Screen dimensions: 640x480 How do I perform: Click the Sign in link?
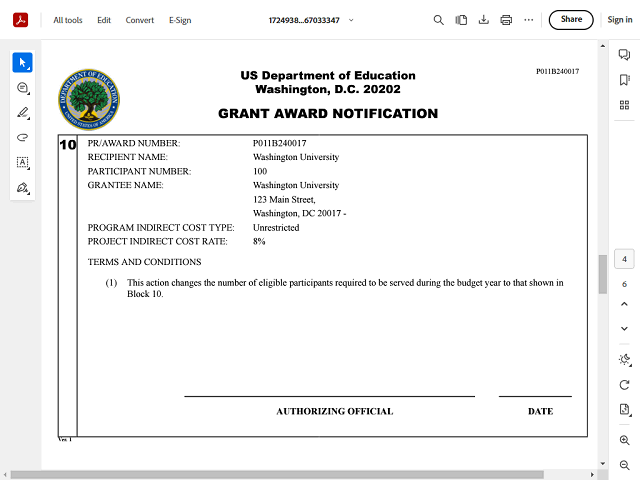tap(620, 20)
